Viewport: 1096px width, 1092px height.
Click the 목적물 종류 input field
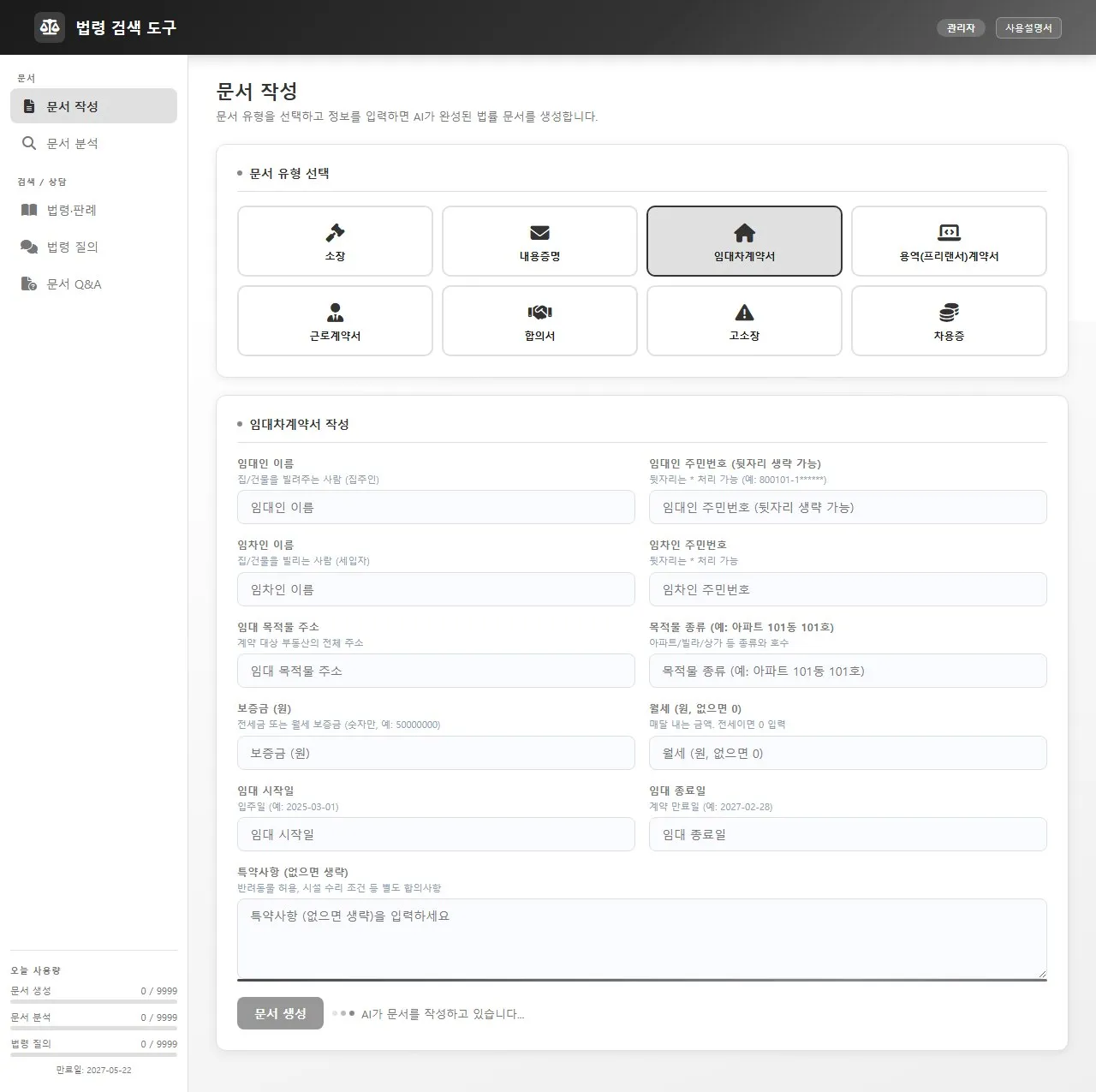[x=848, y=671]
